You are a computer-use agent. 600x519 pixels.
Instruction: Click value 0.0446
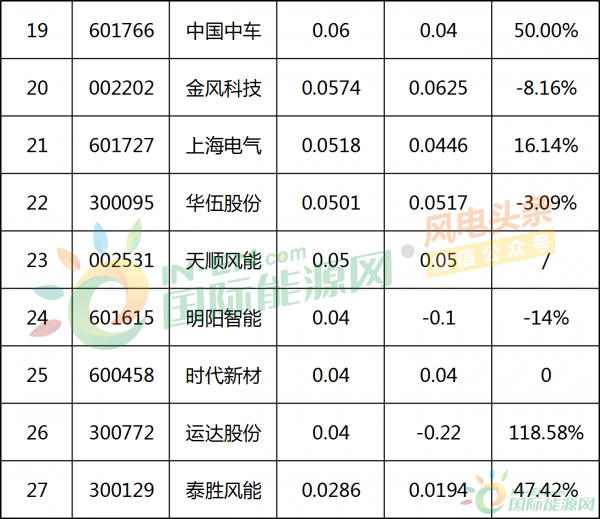click(x=438, y=145)
